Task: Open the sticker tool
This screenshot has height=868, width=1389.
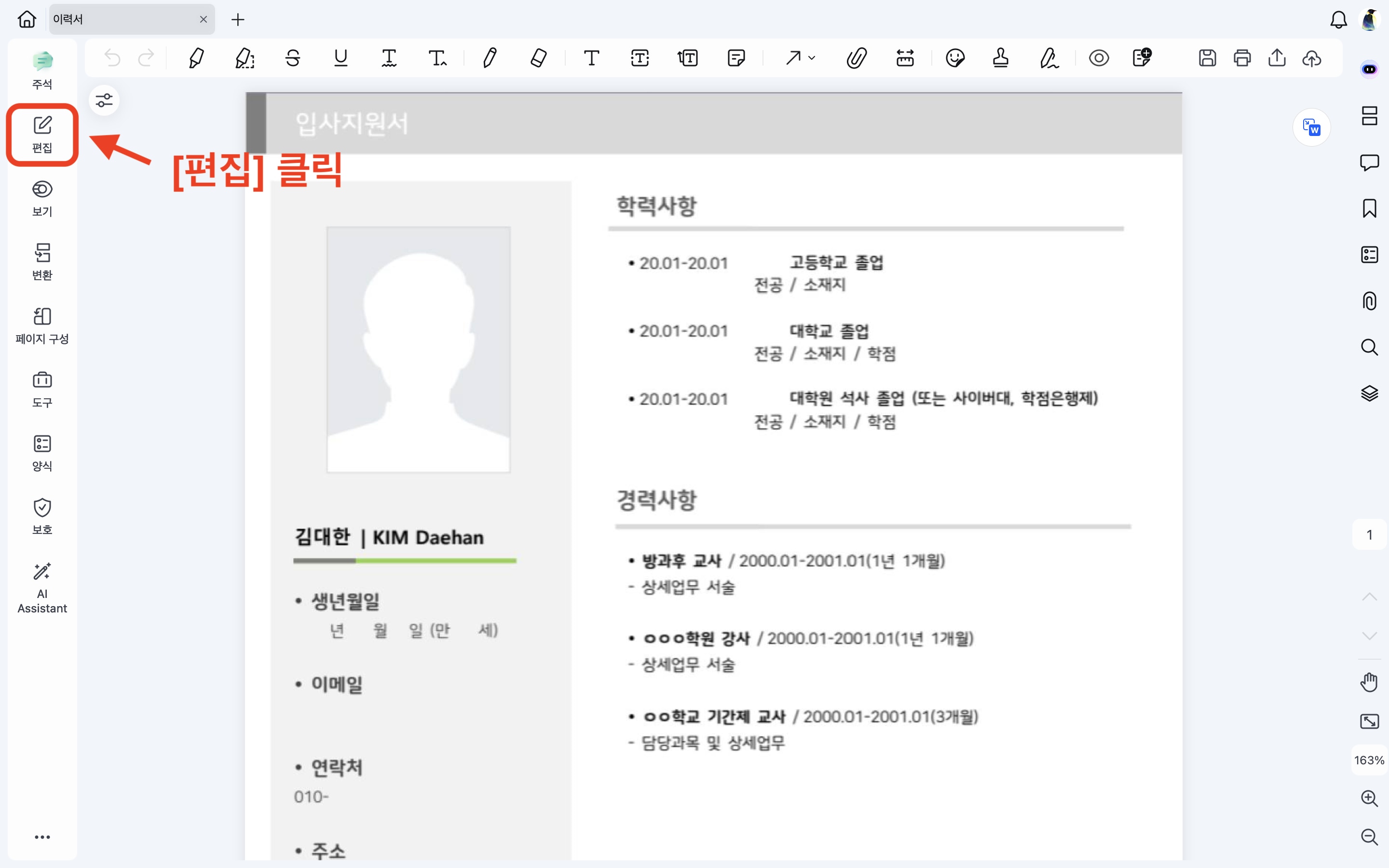Action: pos(955,58)
